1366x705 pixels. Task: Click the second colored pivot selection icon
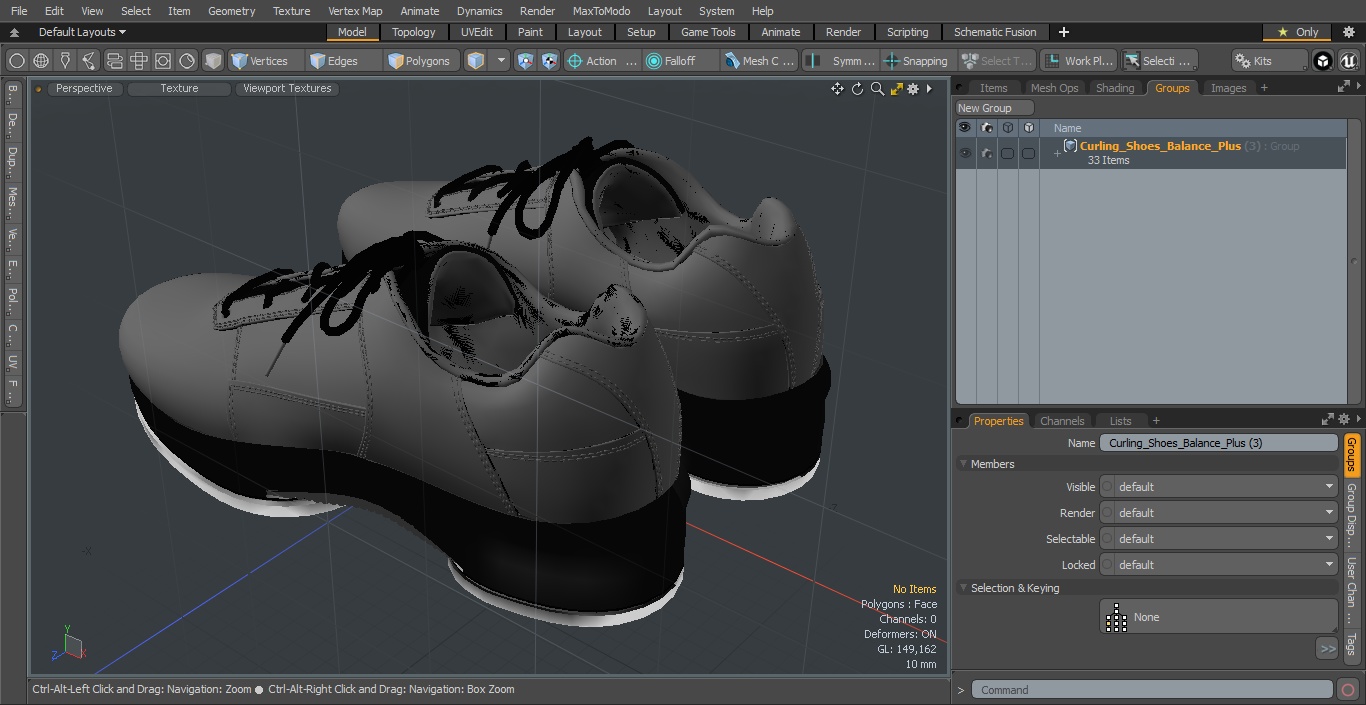pyautogui.click(x=549, y=61)
